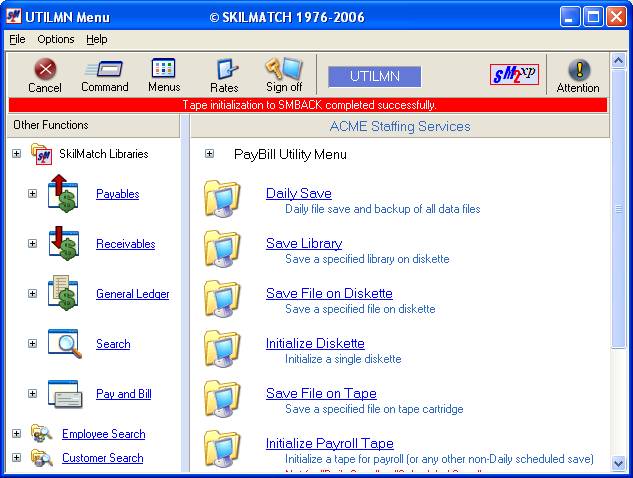Close the UTILMN Menu window

pyautogui.click(x=616, y=17)
